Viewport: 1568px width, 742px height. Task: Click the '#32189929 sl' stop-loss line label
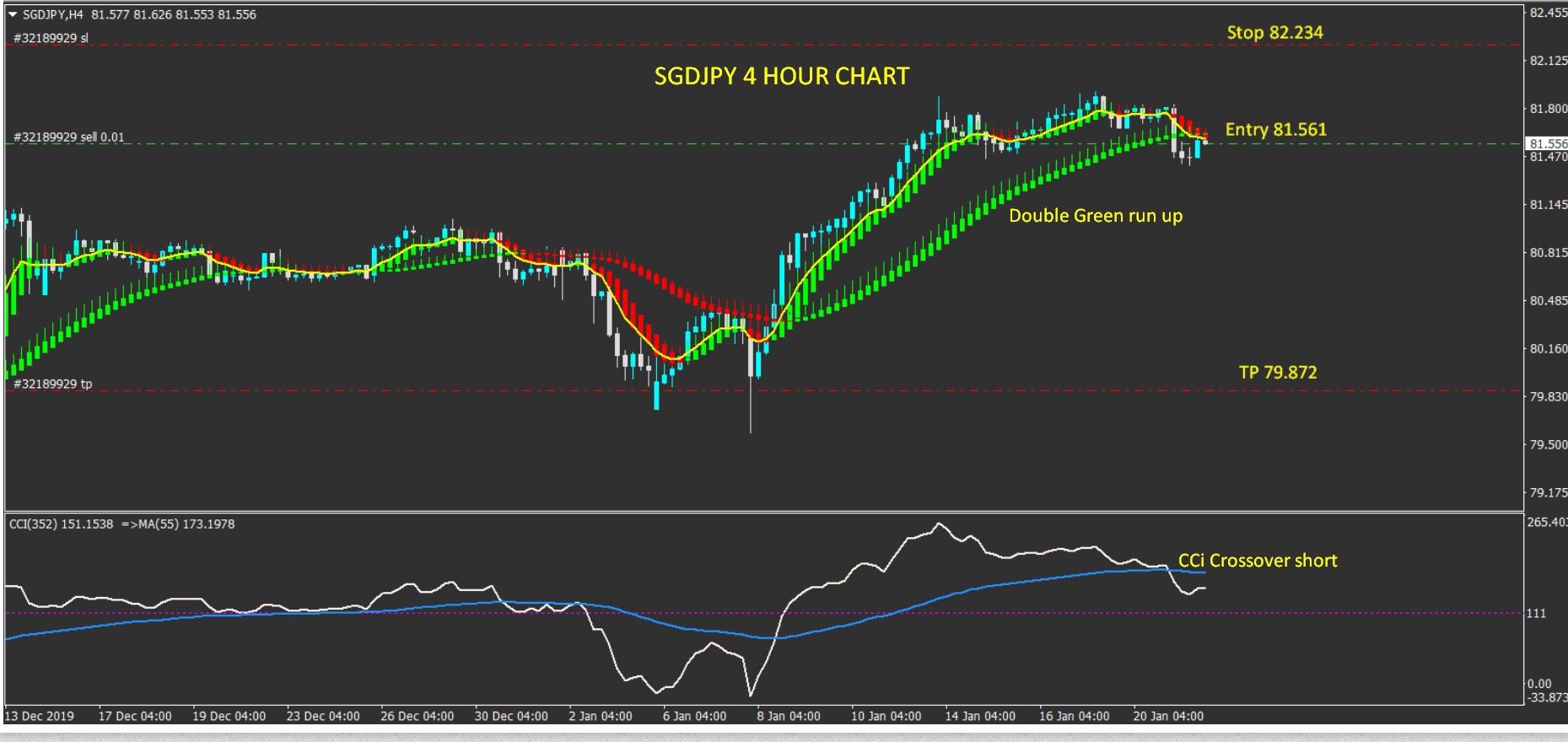[51, 38]
